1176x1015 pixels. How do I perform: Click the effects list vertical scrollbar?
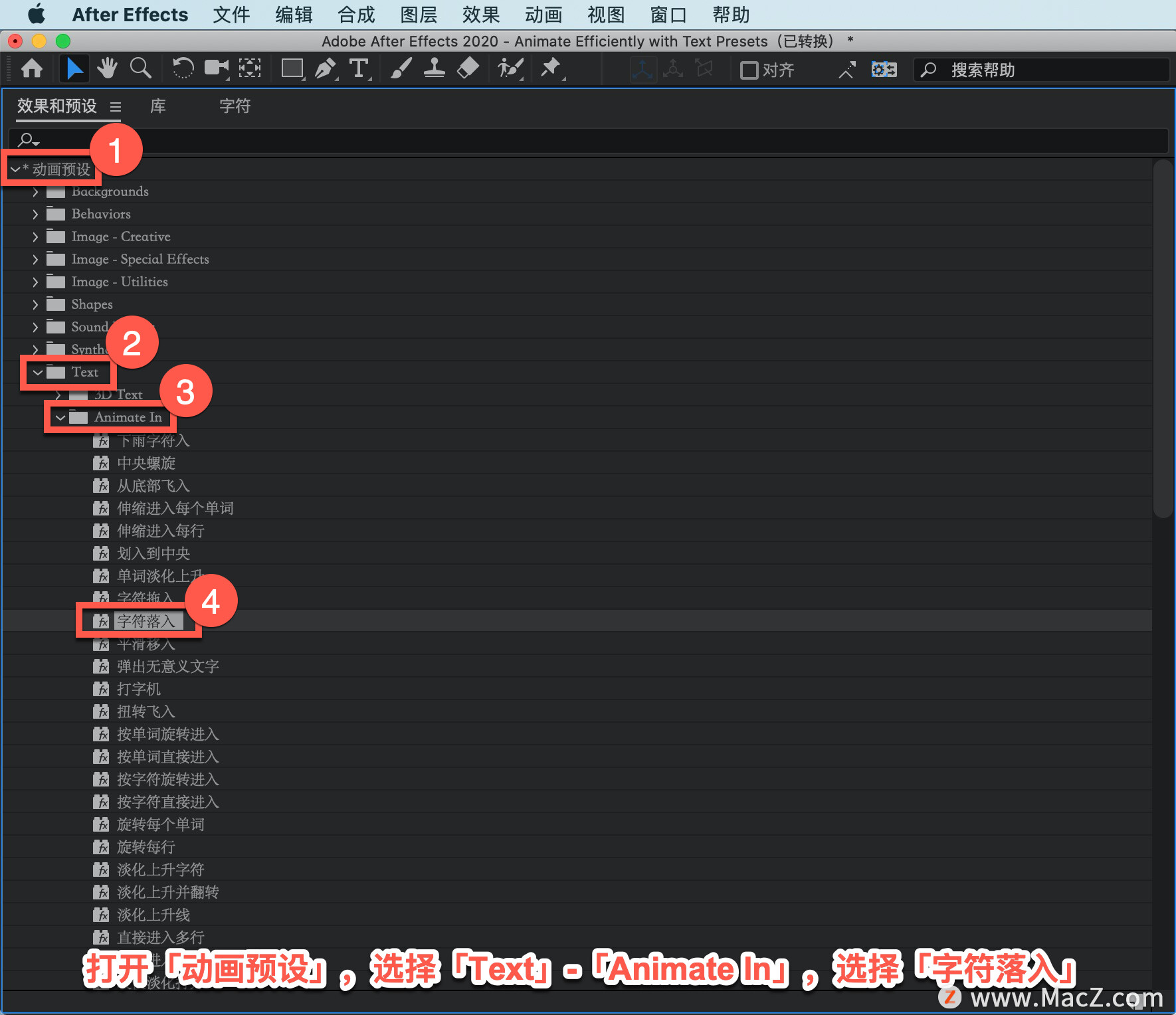tap(1163, 339)
